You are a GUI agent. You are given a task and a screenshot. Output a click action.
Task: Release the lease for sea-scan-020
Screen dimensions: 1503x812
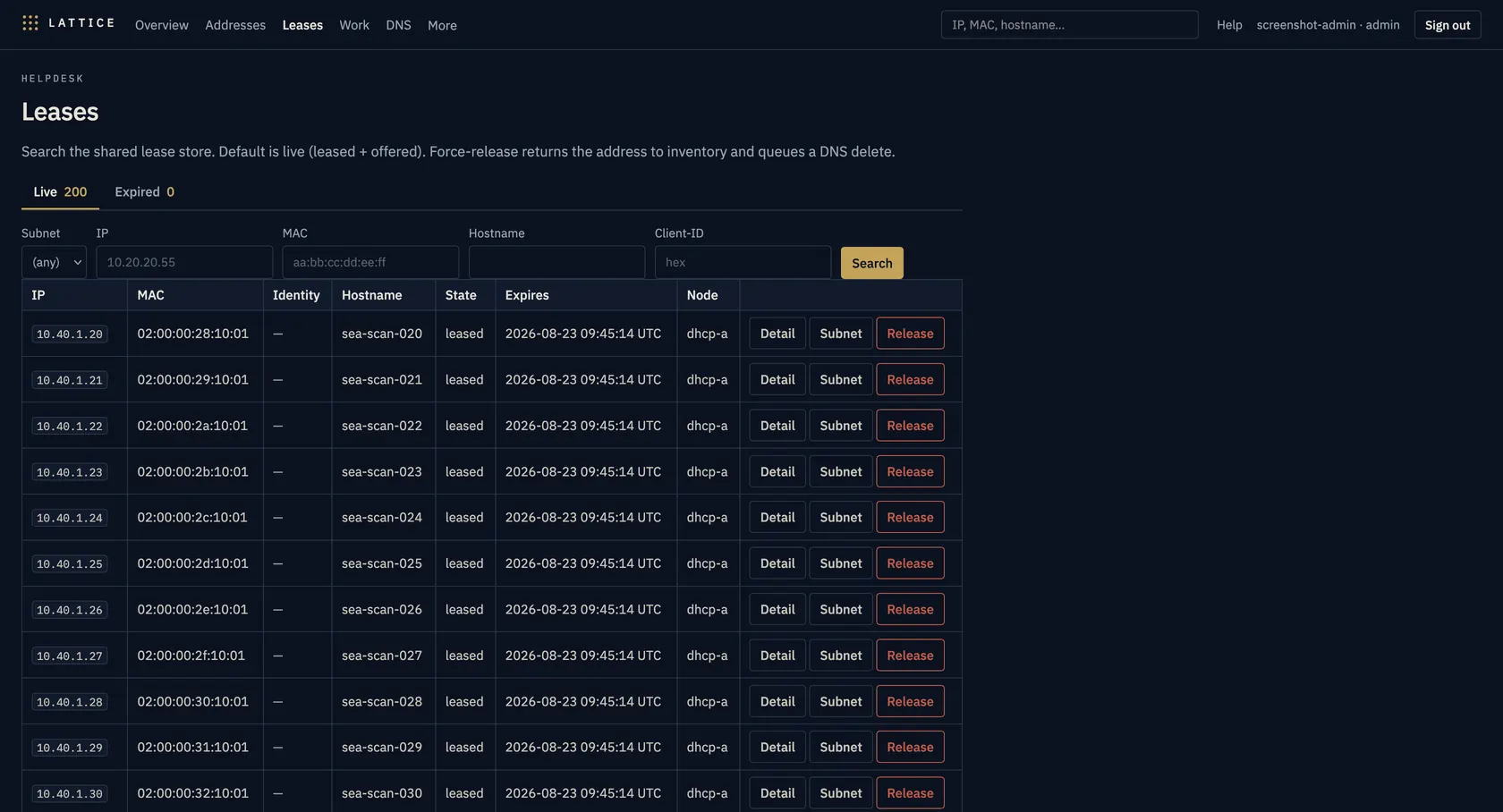[910, 334]
